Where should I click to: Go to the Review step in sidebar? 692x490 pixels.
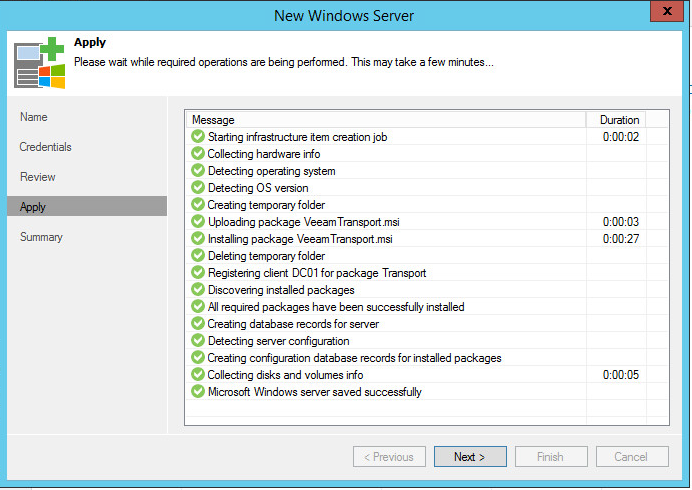click(x=38, y=177)
